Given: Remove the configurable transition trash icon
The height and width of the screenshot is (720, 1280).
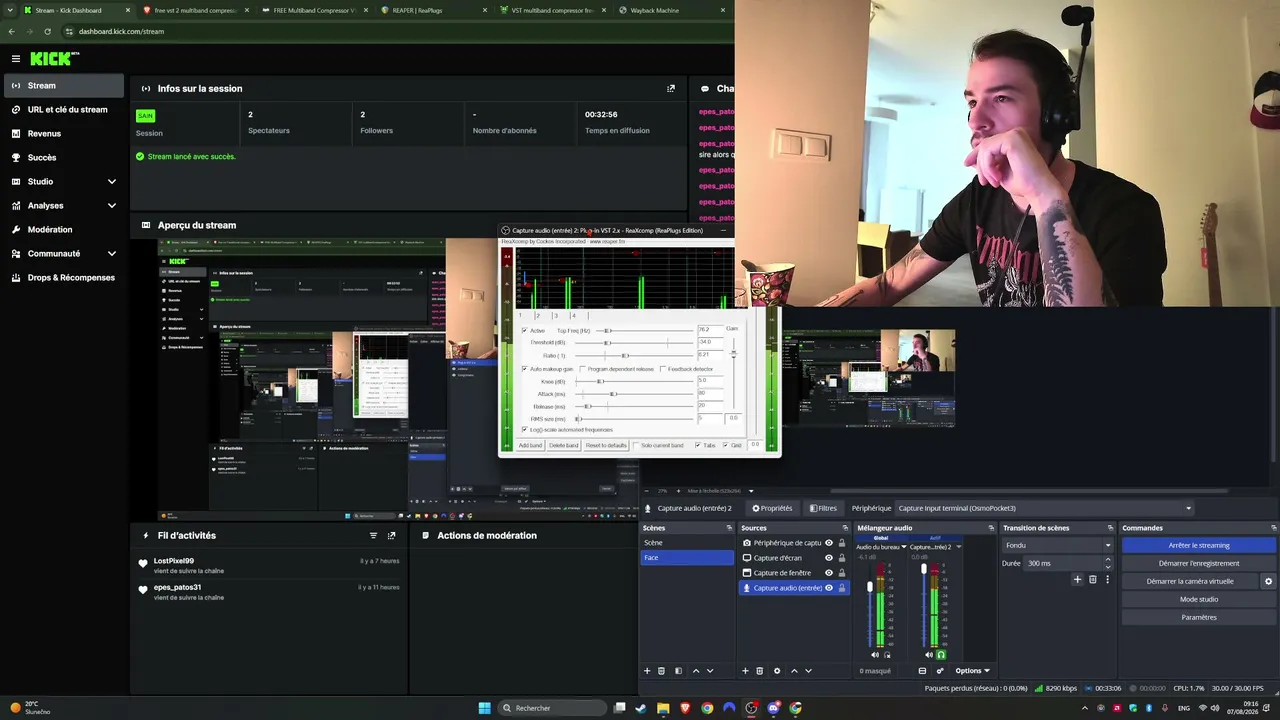Looking at the screenshot, I should (1092, 579).
